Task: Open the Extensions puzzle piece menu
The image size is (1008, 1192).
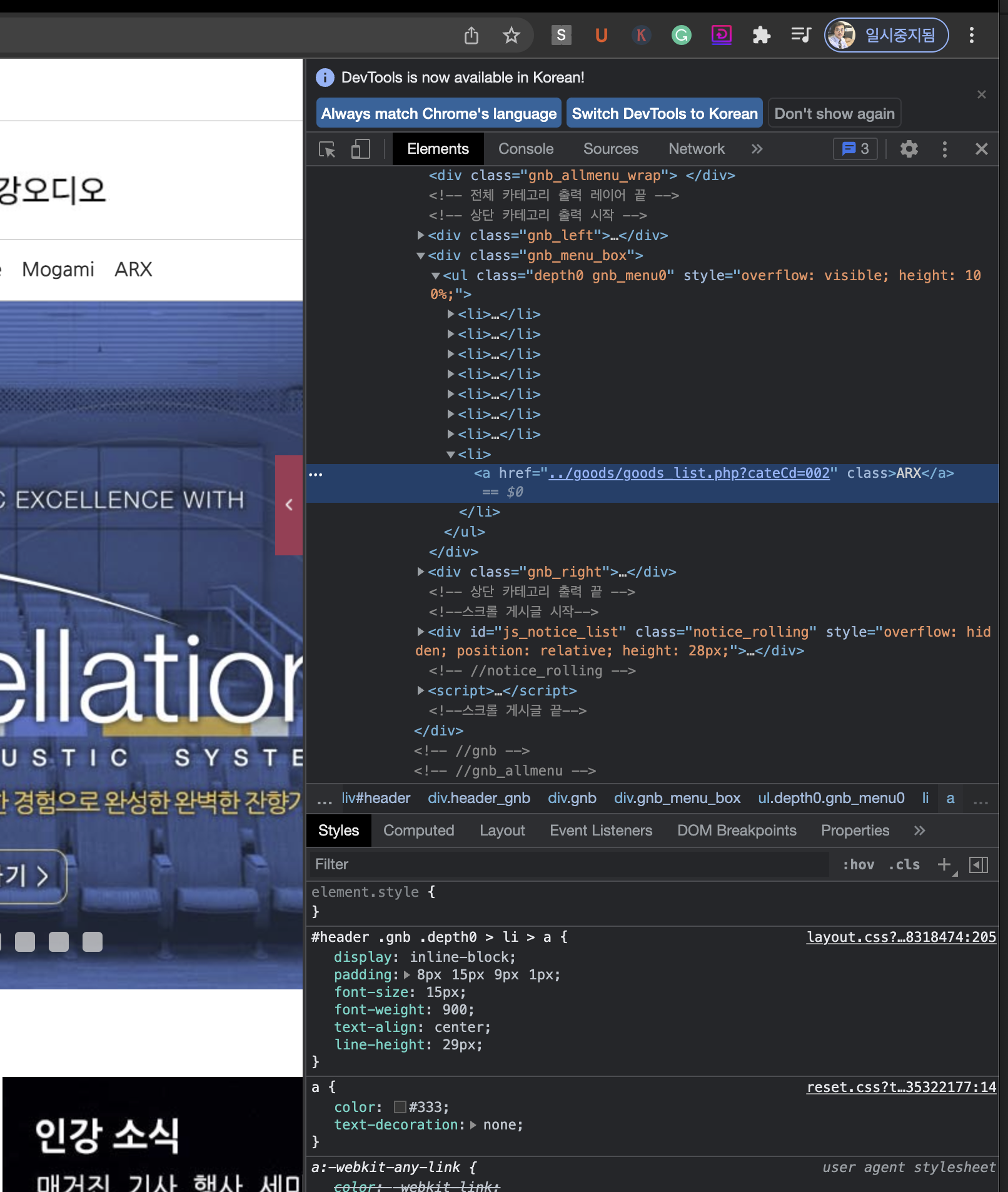Action: (x=761, y=35)
